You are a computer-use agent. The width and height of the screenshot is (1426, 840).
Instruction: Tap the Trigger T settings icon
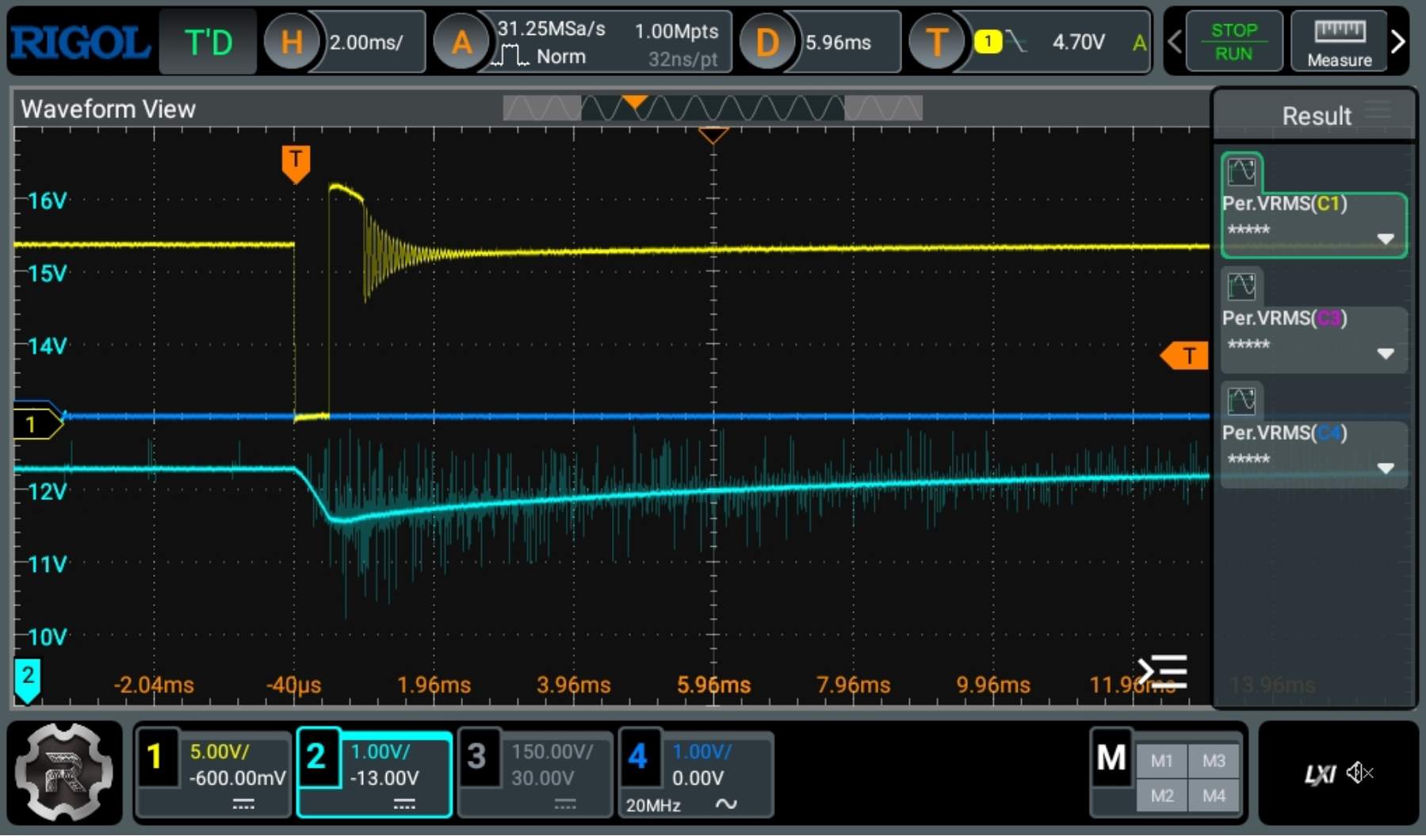tap(936, 42)
